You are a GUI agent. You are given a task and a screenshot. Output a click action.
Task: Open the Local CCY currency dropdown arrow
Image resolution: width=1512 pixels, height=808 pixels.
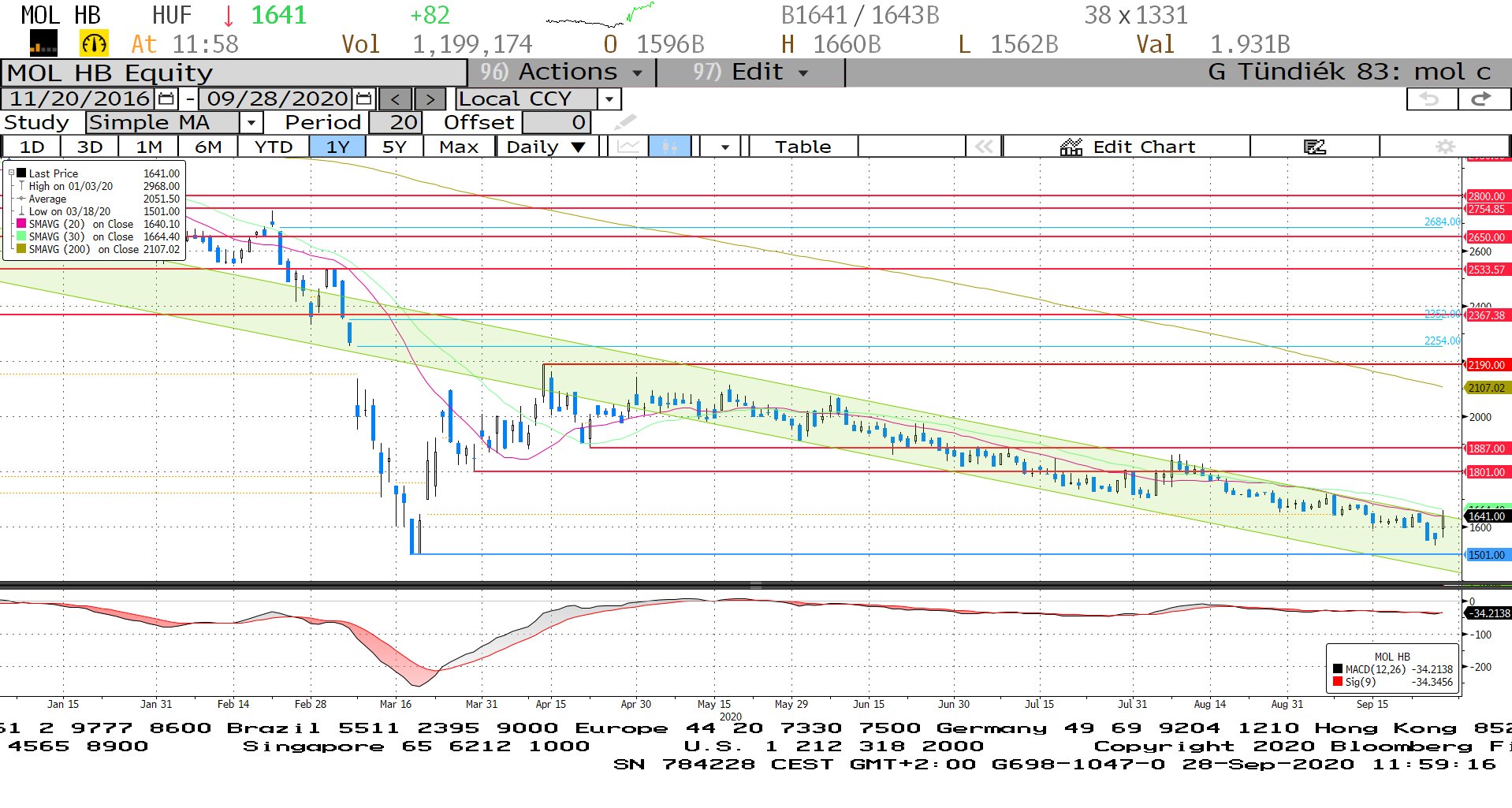[609, 99]
